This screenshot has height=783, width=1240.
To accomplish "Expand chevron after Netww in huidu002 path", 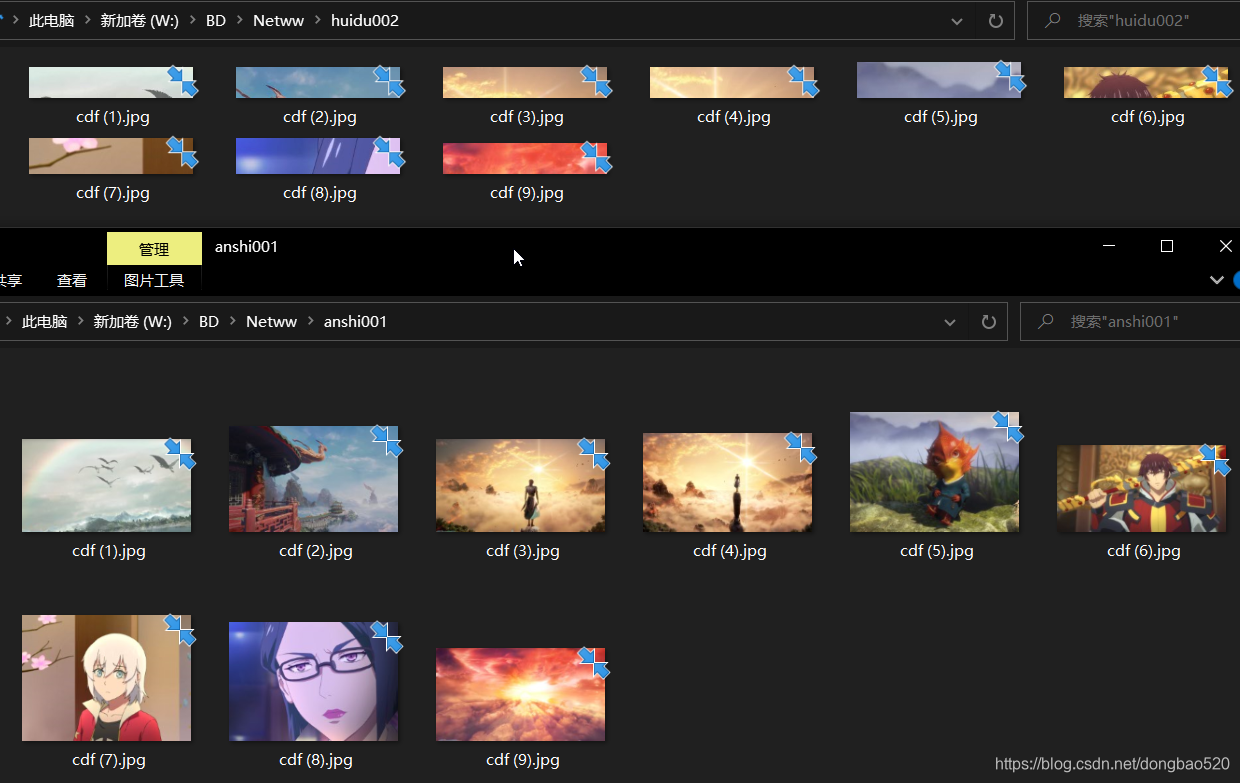I will click(x=318, y=20).
